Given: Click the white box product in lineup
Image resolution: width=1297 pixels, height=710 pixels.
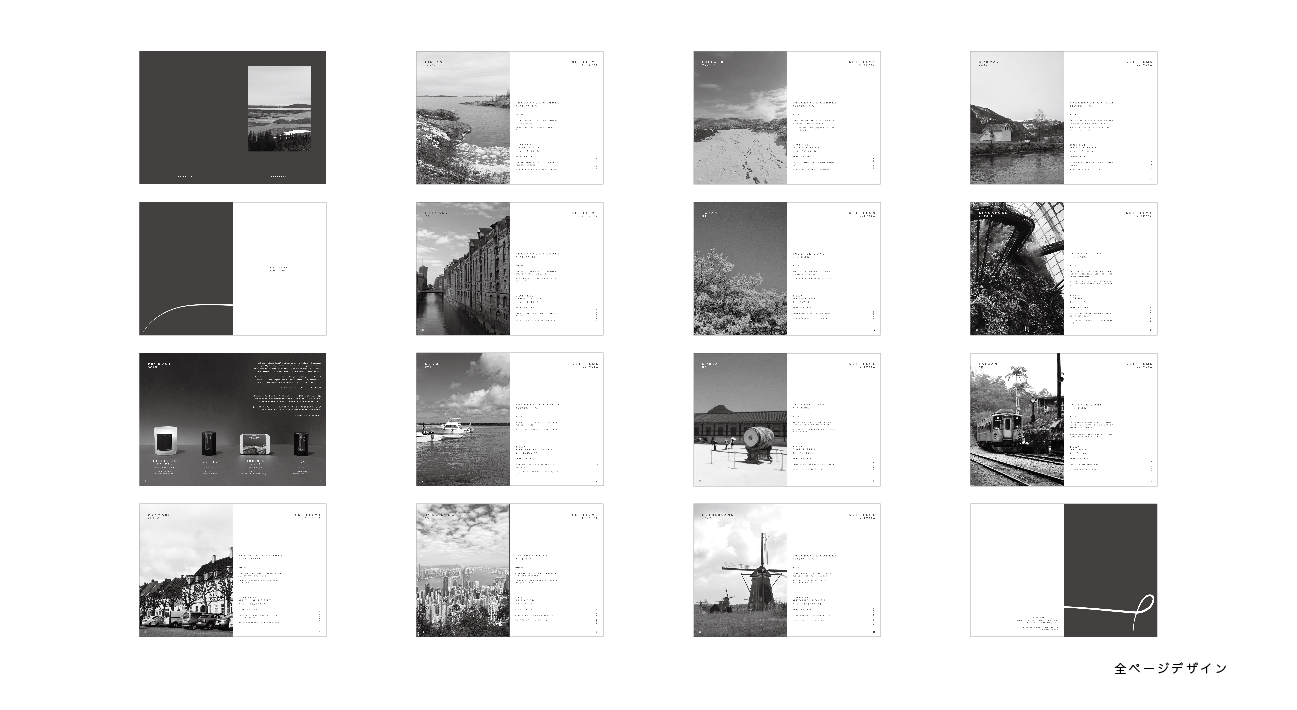Looking at the screenshot, I should click(x=165, y=441).
